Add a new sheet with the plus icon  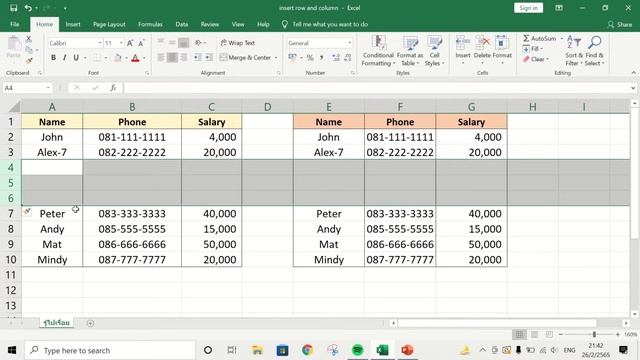tap(90, 323)
